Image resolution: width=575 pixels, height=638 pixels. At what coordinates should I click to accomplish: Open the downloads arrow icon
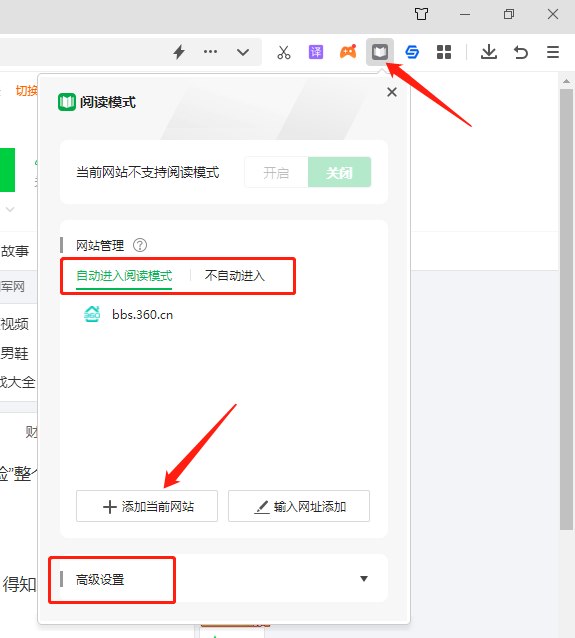pyautogui.click(x=489, y=52)
